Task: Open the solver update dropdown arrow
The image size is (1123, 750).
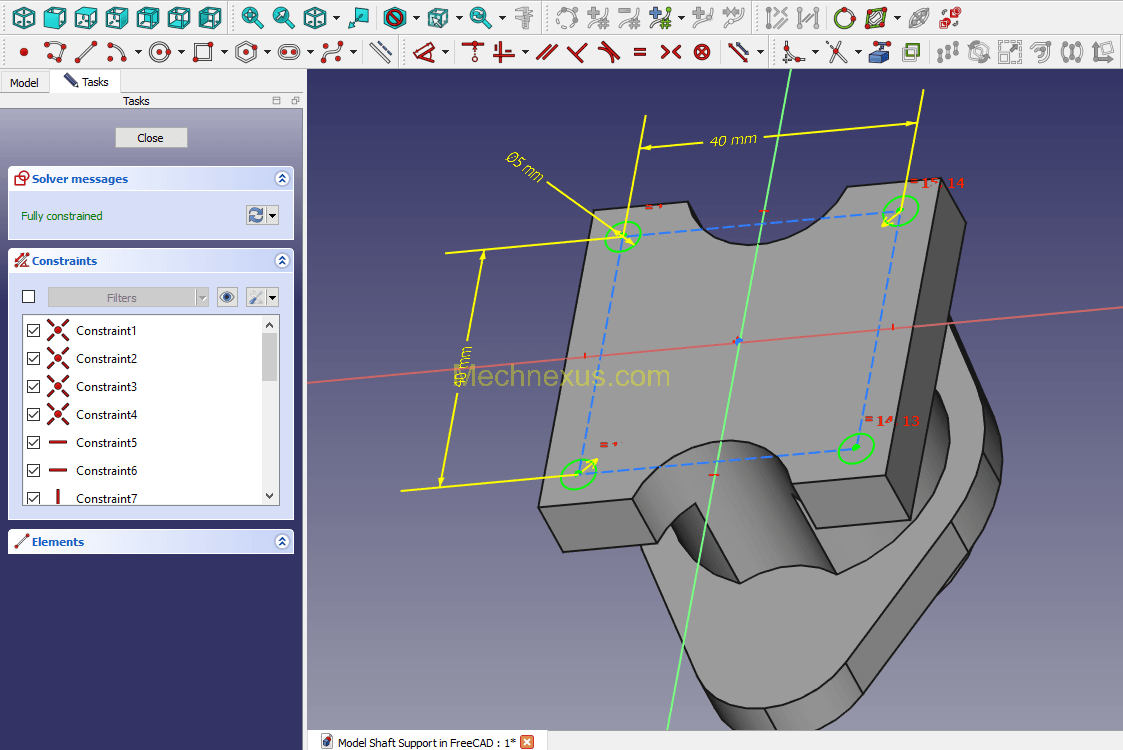Action: pos(273,216)
